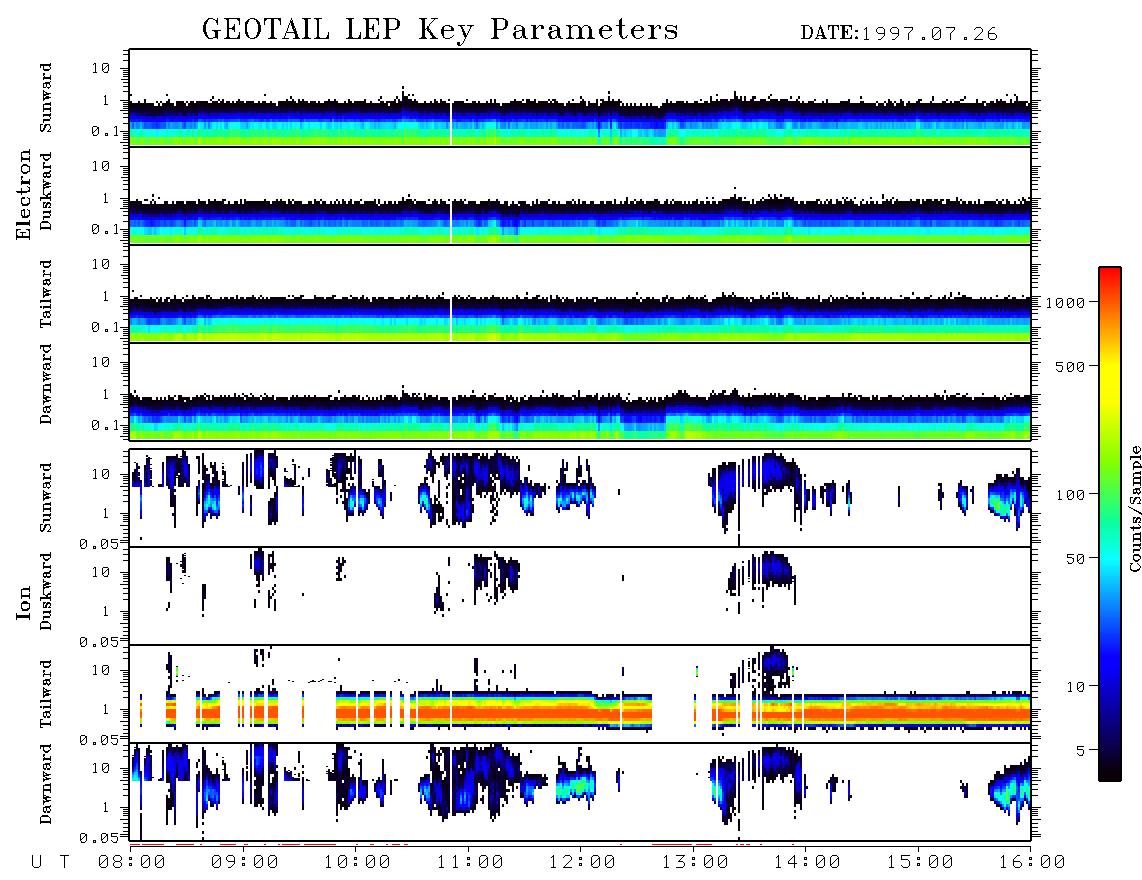Click the orange Ion Tailward band near 15:00

(920, 711)
